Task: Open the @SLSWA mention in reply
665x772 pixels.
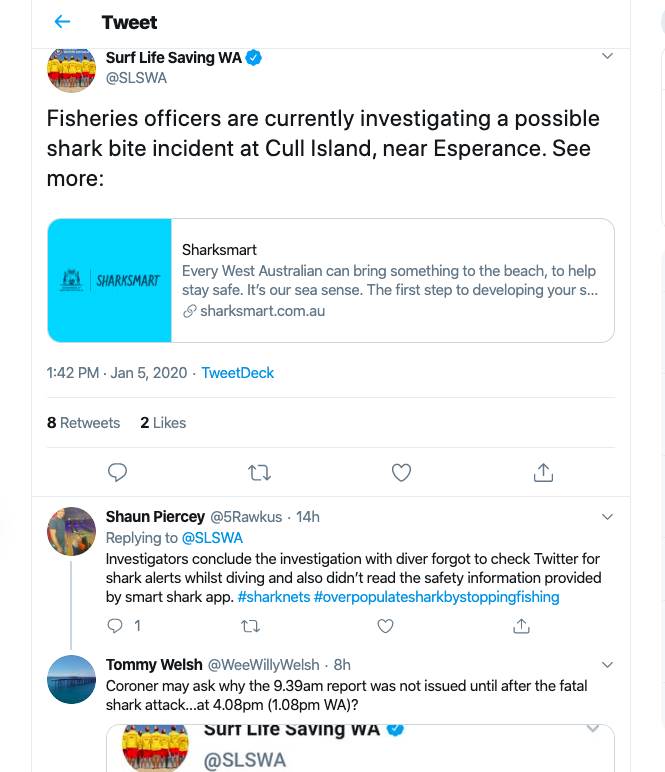Action: pos(212,538)
